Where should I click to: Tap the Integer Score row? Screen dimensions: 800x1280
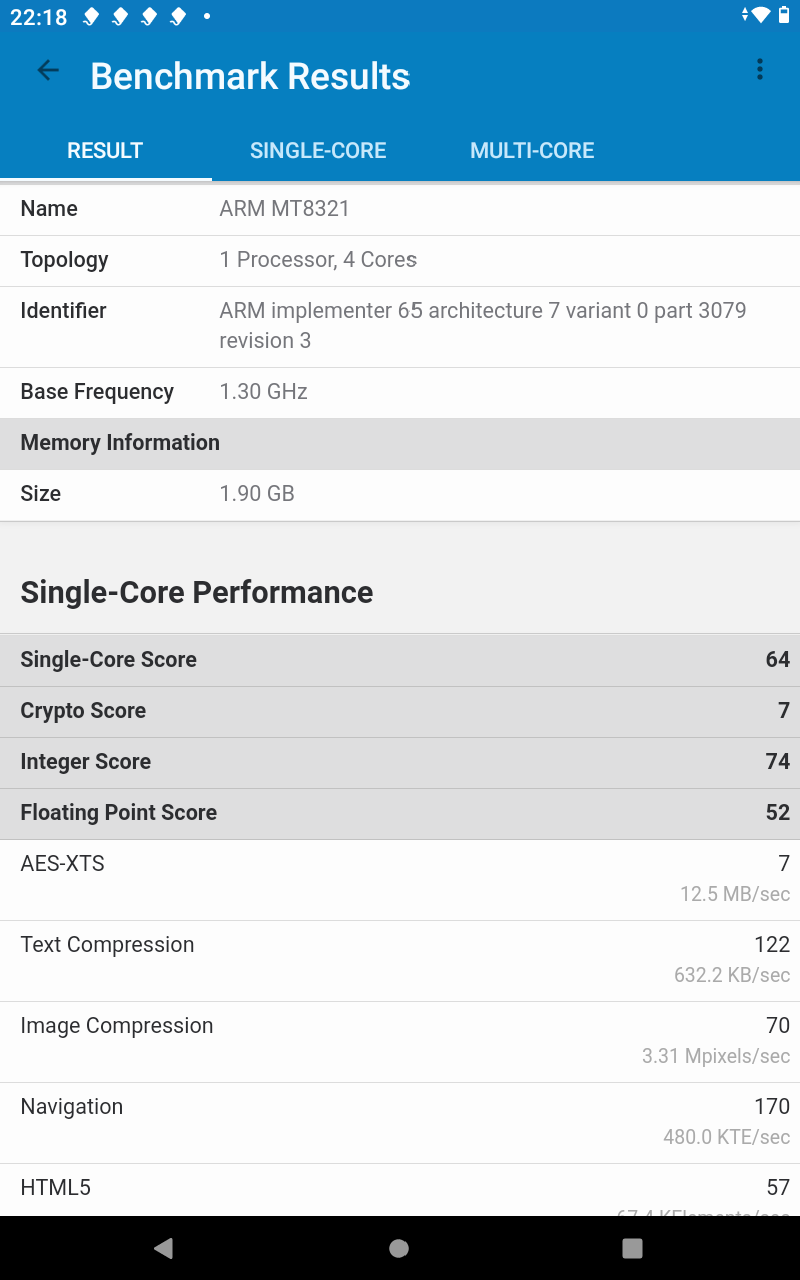tap(400, 762)
